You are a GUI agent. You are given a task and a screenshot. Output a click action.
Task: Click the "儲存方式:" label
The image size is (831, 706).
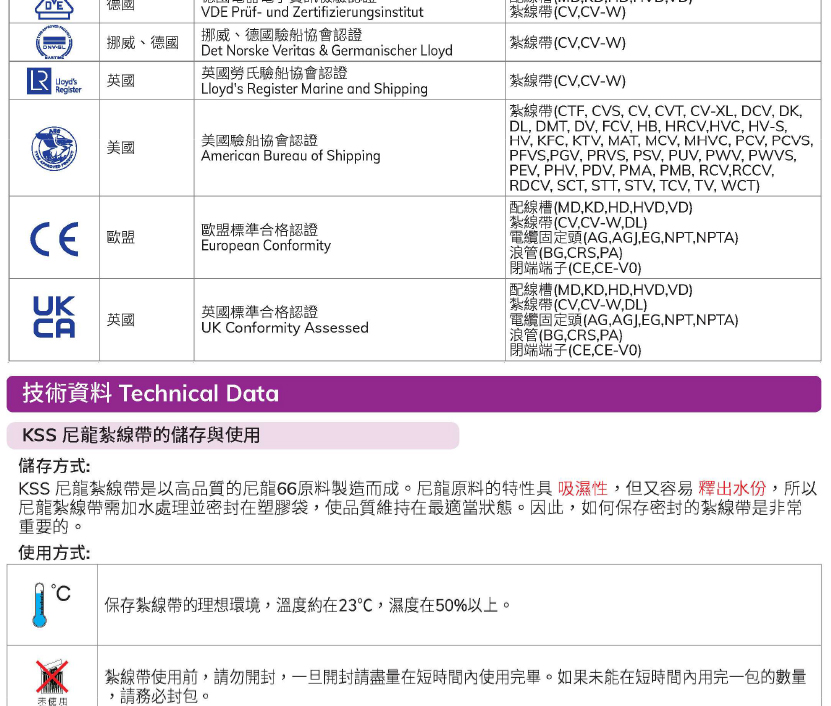coord(55,466)
